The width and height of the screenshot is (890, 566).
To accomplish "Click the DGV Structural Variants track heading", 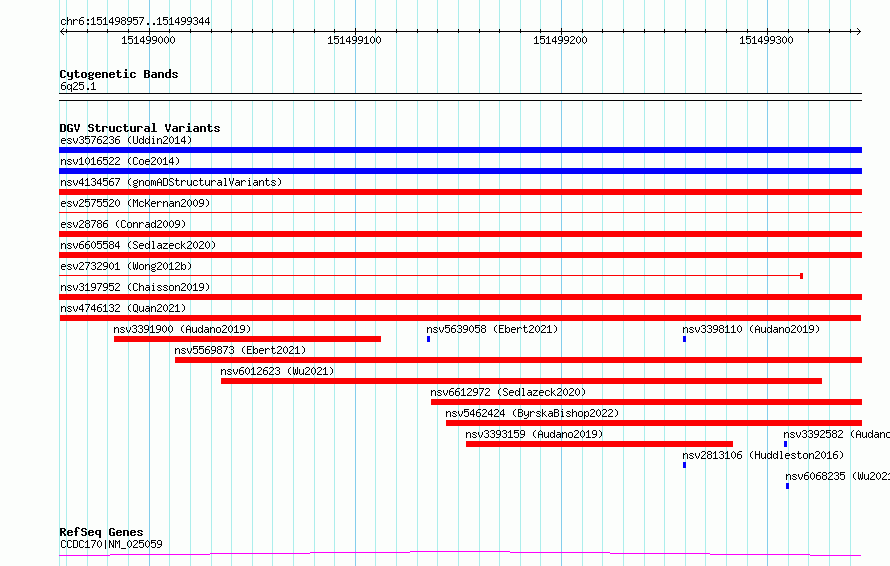I will 140,128.
